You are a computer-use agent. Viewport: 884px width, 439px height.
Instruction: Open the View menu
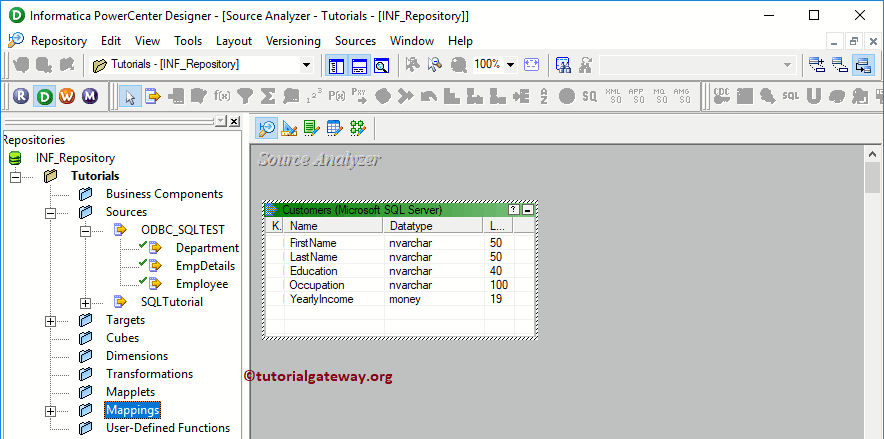(x=148, y=41)
